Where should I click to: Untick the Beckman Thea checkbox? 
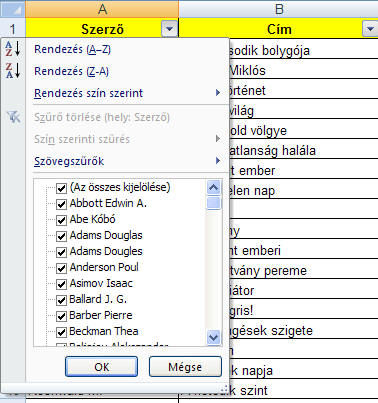(x=61, y=332)
